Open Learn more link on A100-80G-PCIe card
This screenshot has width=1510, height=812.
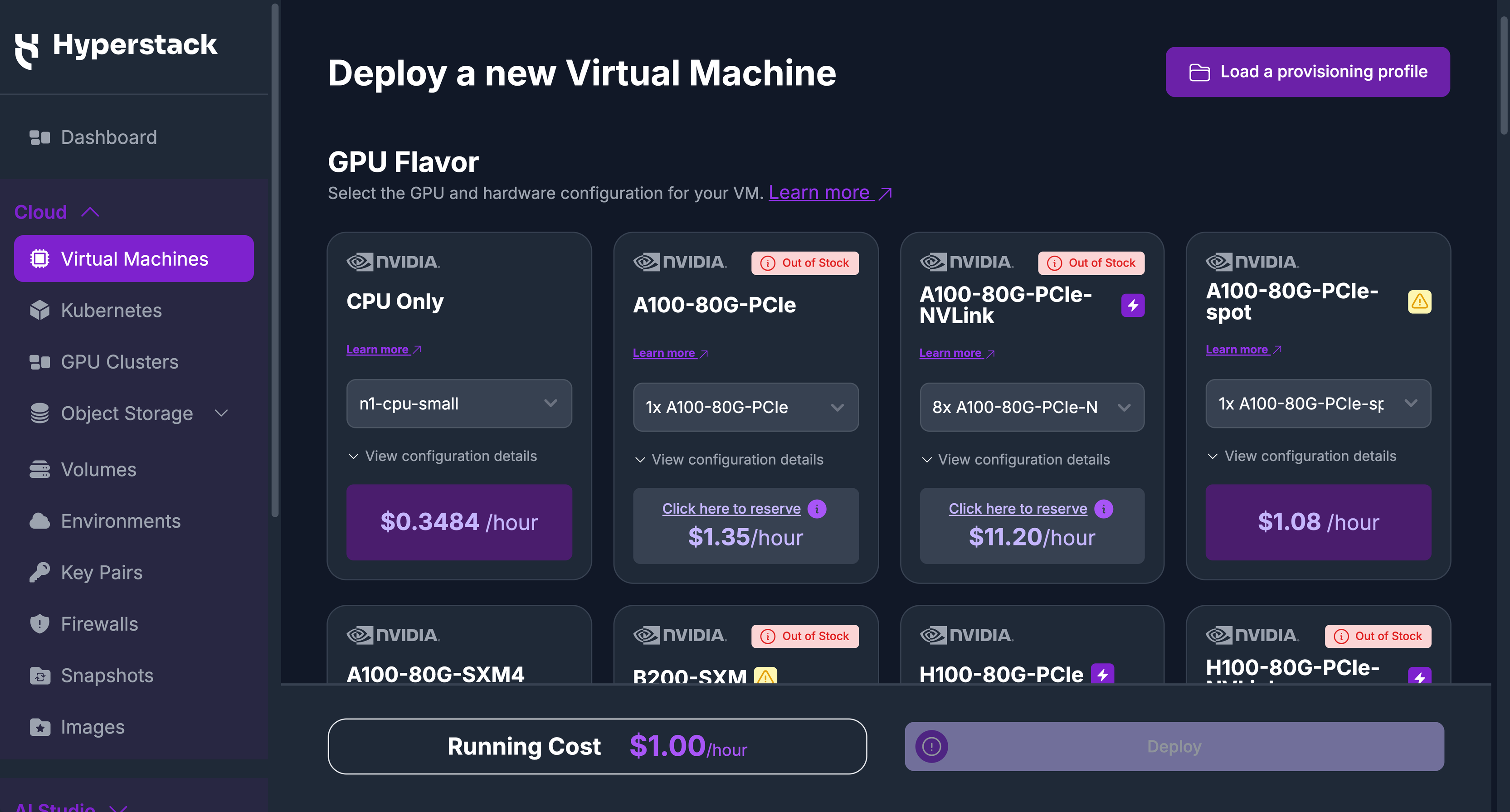(671, 353)
